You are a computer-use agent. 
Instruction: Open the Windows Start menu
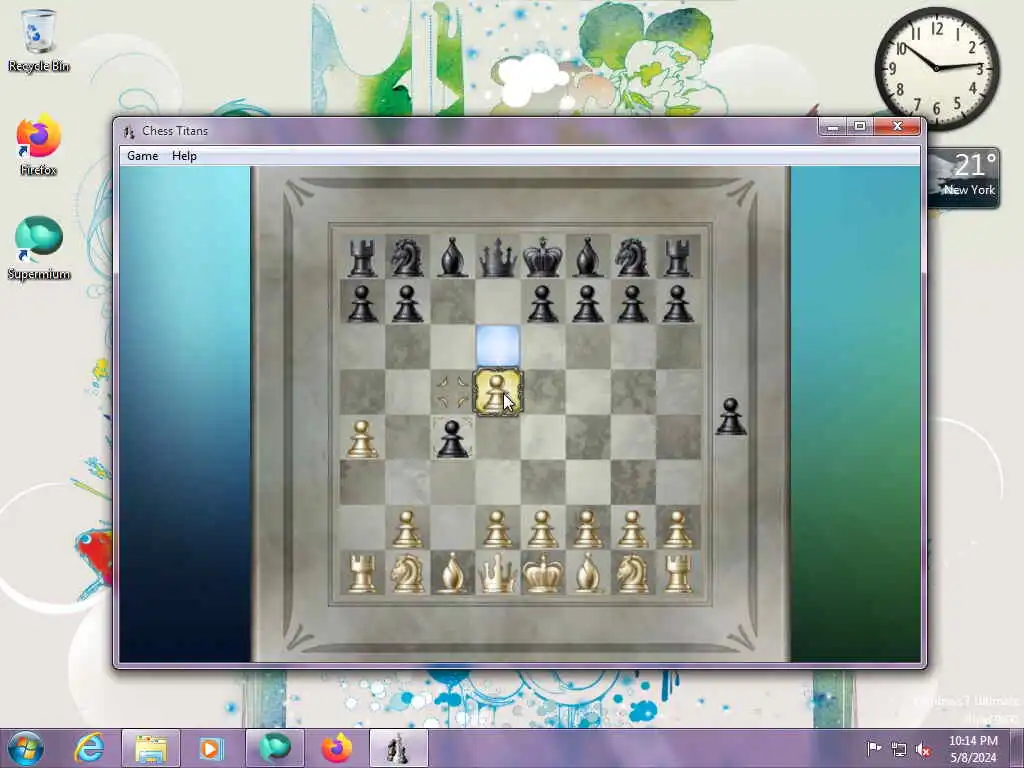[25, 748]
